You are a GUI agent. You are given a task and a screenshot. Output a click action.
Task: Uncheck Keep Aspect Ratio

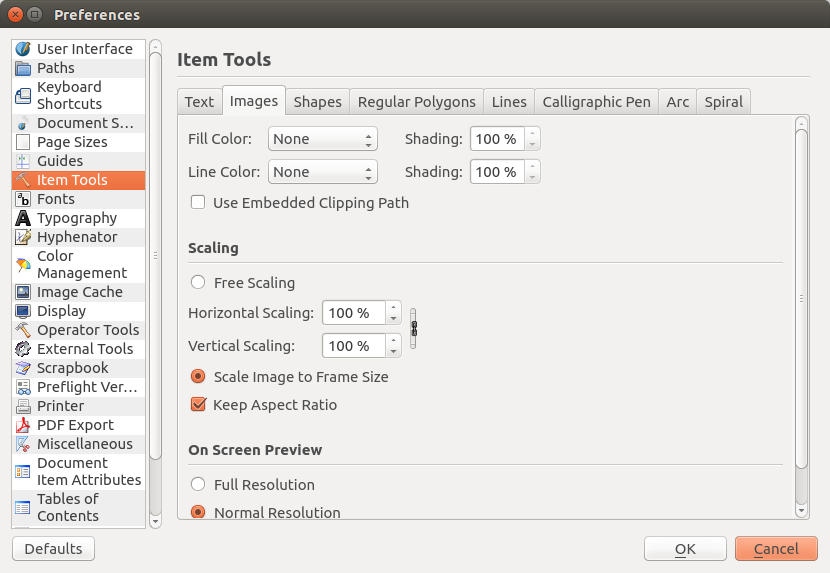pyautogui.click(x=198, y=405)
